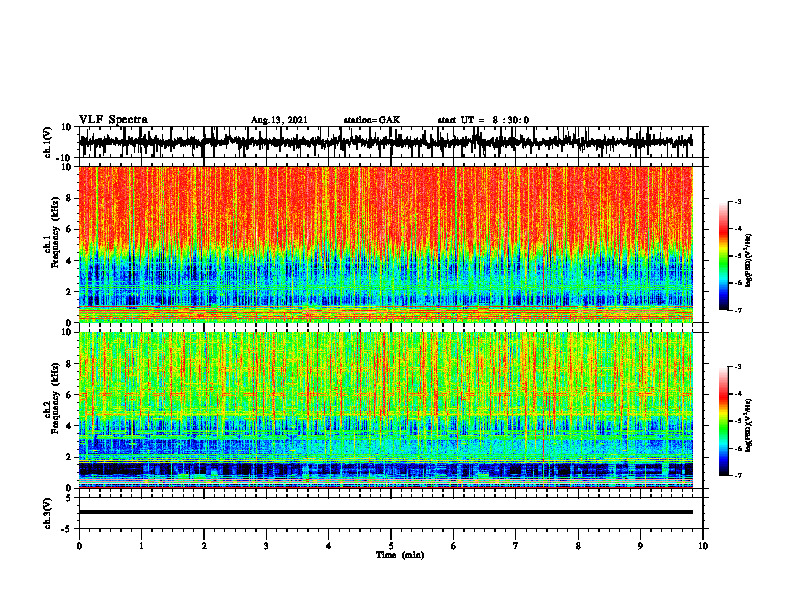Click time axis tick label "7"
This screenshot has height=612, width=792.
coord(516,546)
